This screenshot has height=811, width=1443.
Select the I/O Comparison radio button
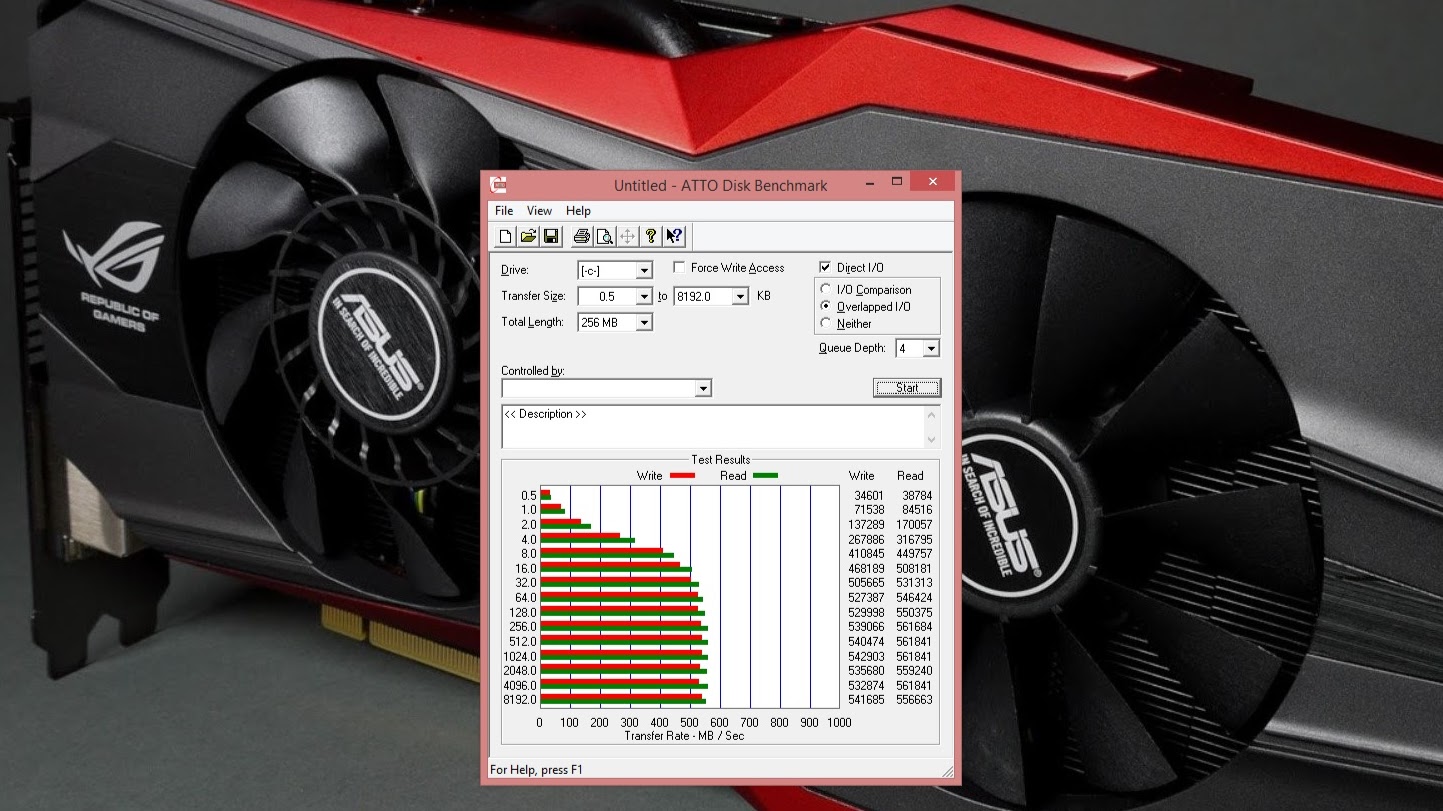click(825, 290)
